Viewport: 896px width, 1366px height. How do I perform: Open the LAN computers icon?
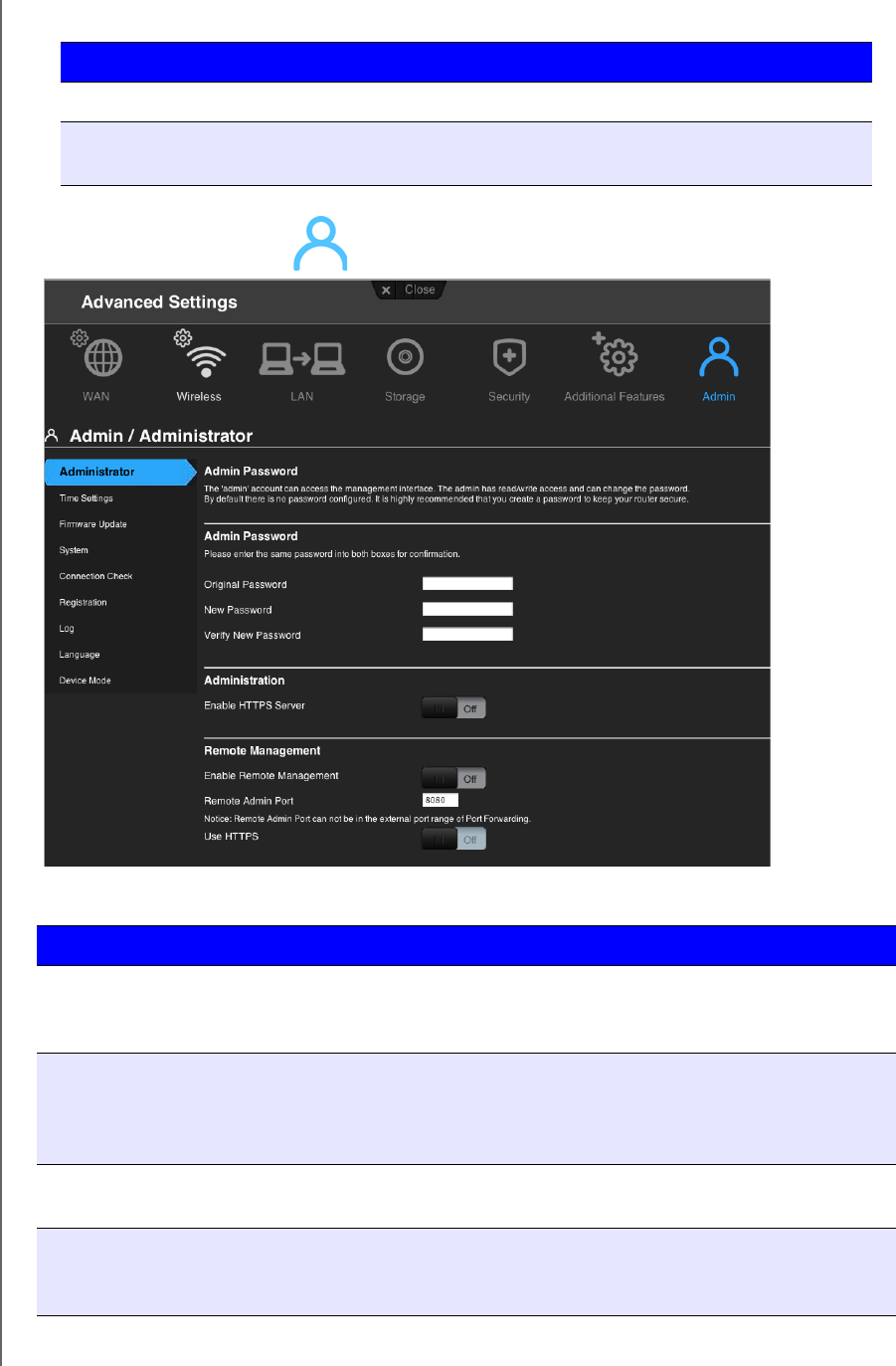[302, 358]
